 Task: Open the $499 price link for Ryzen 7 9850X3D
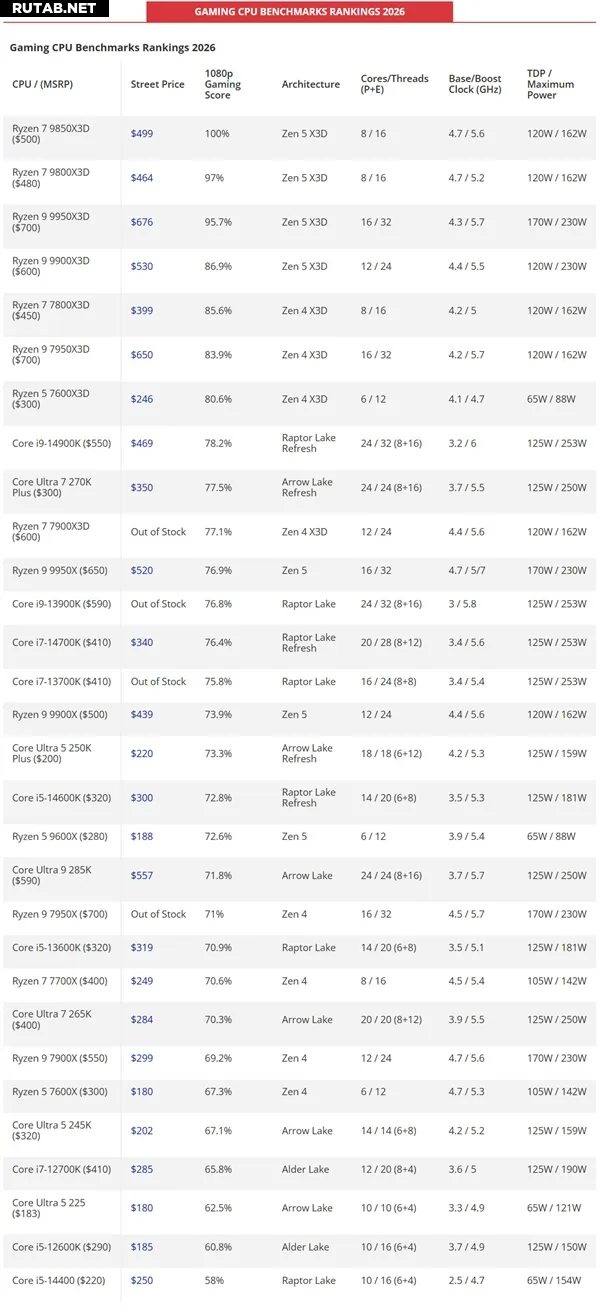click(x=141, y=134)
